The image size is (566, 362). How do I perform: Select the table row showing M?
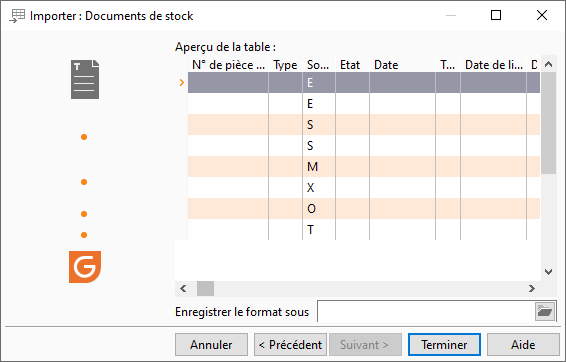click(364, 167)
